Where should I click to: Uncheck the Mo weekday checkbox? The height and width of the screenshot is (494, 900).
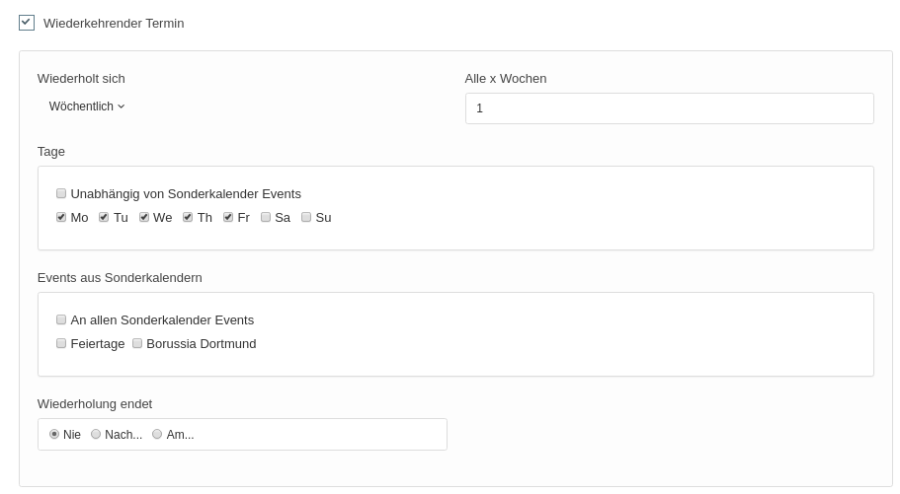tap(62, 217)
